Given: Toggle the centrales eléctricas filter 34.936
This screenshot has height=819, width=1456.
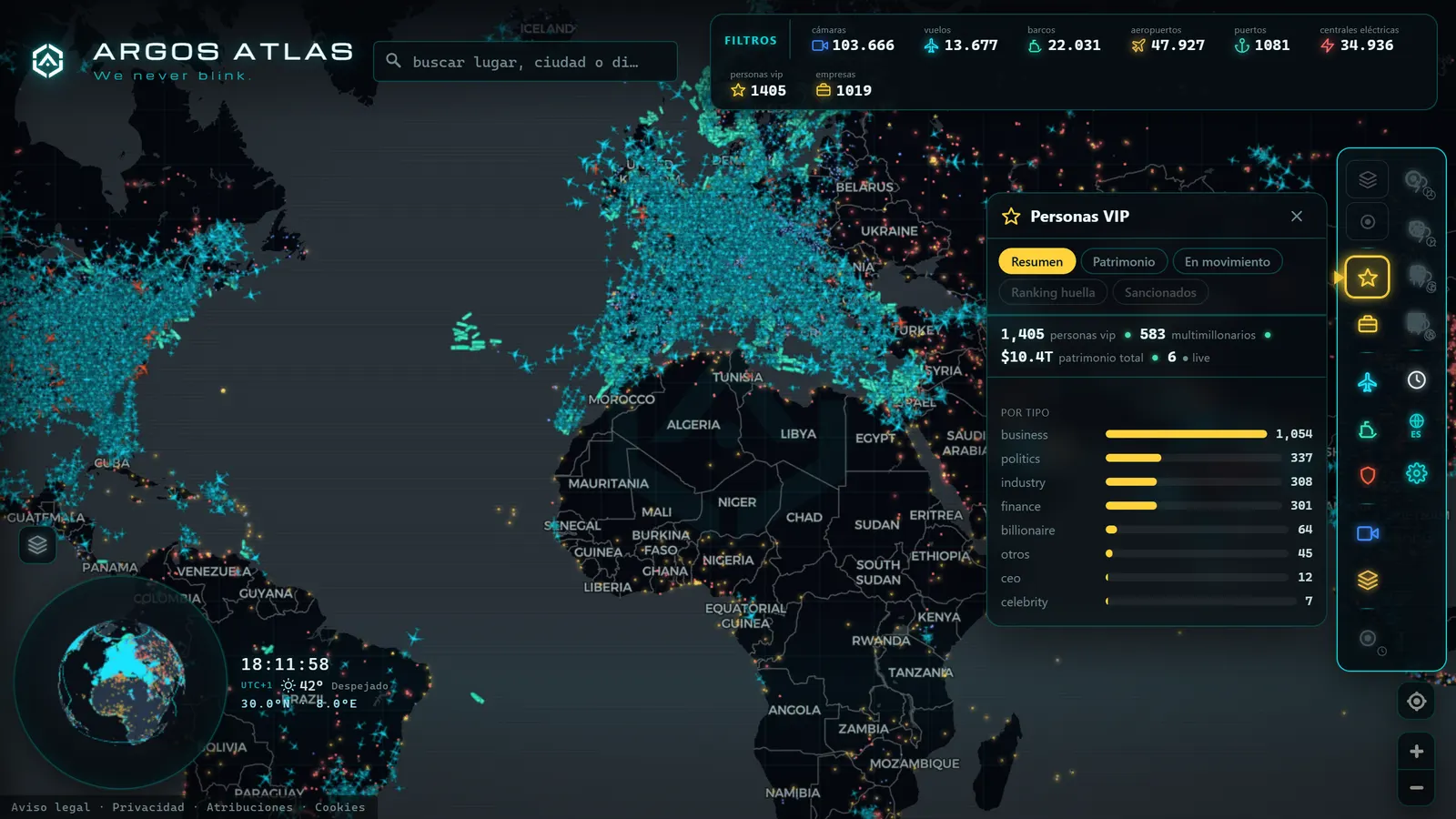Looking at the screenshot, I should pos(1359,40).
